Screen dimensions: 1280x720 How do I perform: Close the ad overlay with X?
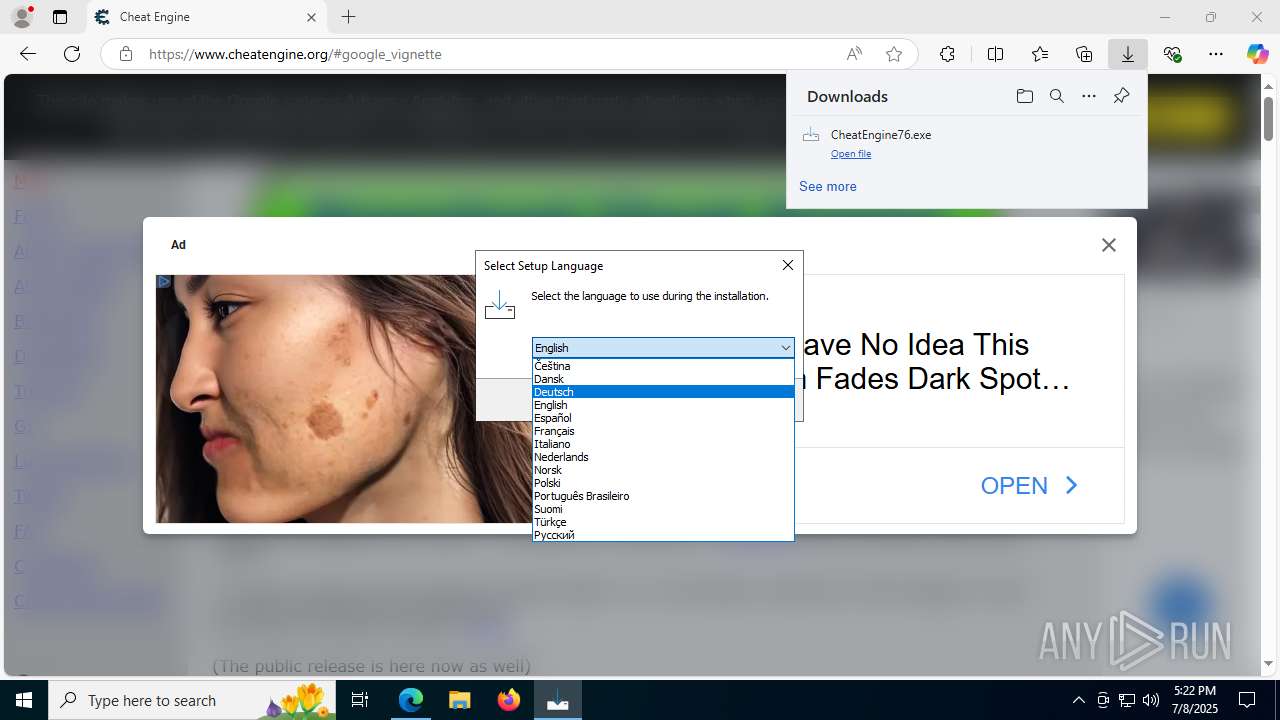[x=1108, y=245]
